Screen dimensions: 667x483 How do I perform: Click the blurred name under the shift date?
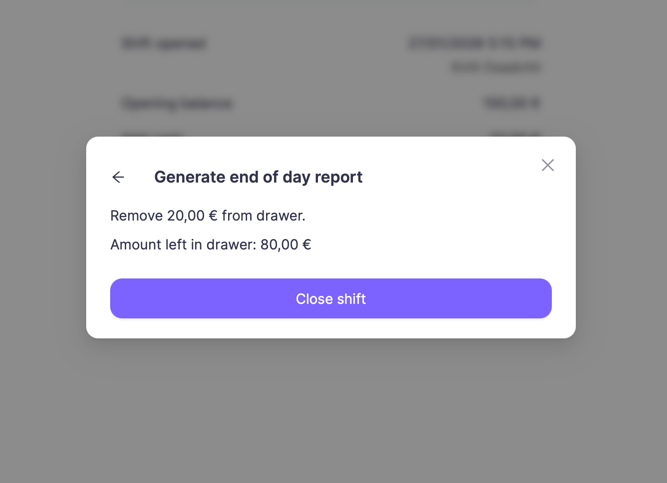pyautogui.click(x=495, y=68)
